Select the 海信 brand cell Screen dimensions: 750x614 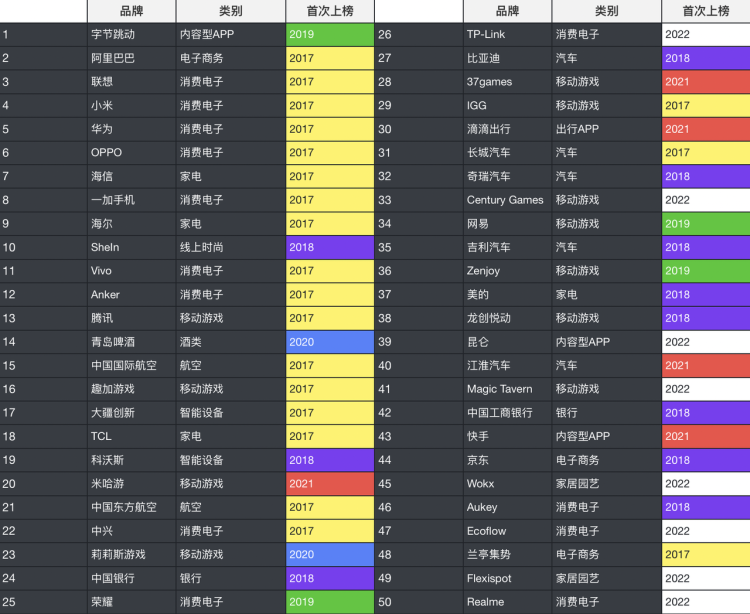click(x=132, y=176)
